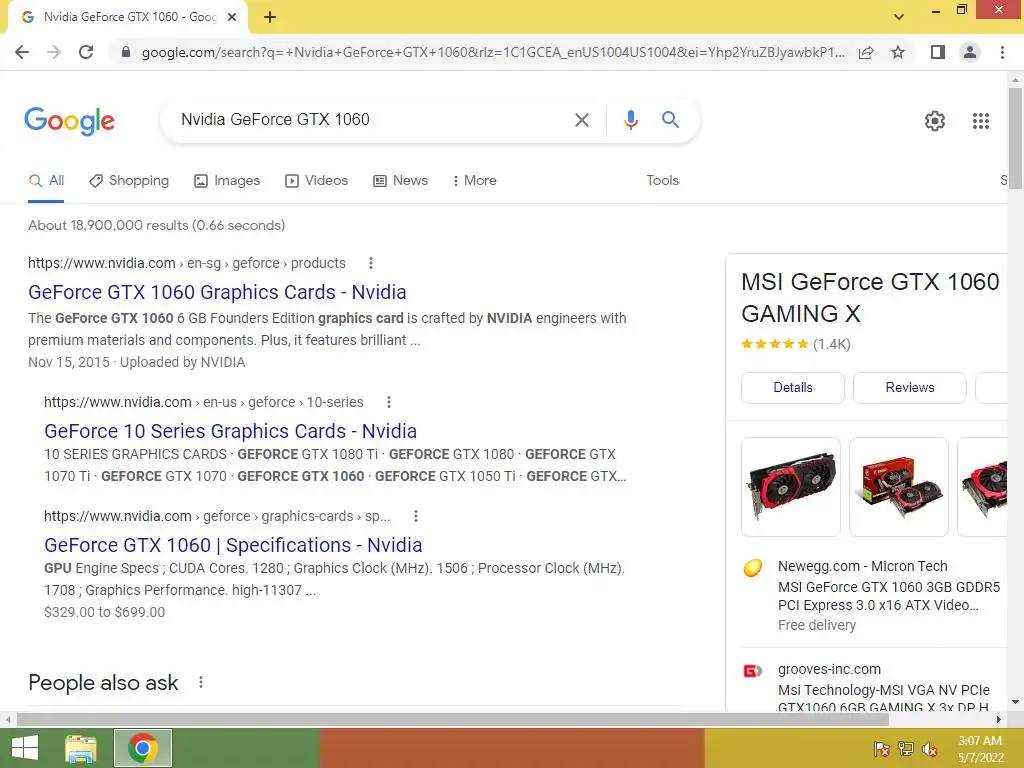Viewport: 1024px width, 768px height.
Task: Open the Google apps grid
Action: (x=981, y=121)
